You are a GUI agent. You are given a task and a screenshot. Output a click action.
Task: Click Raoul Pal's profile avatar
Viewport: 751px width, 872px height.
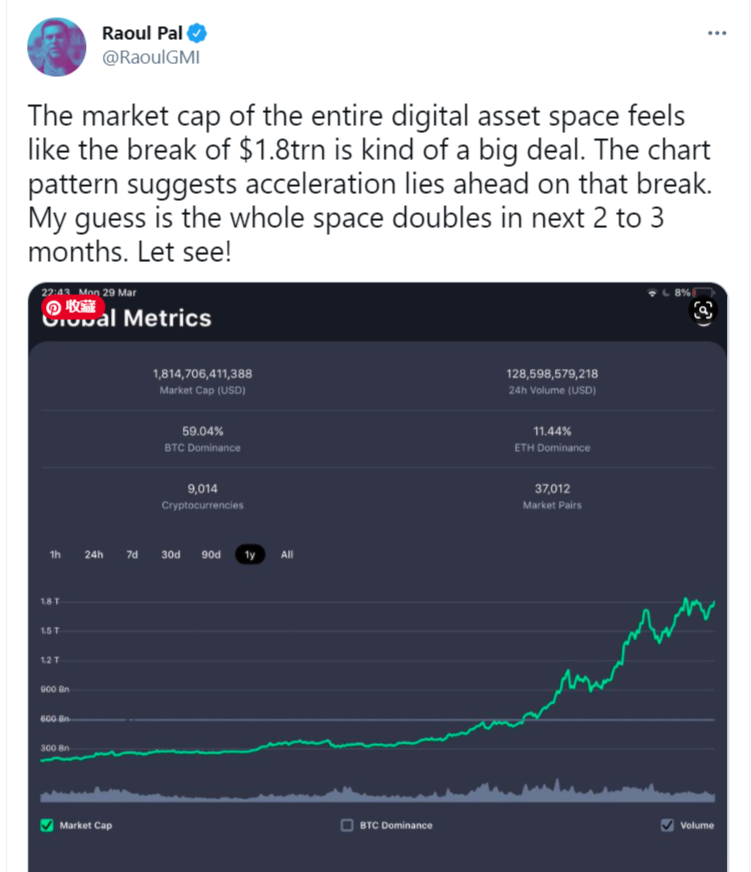[x=57, y=47]
